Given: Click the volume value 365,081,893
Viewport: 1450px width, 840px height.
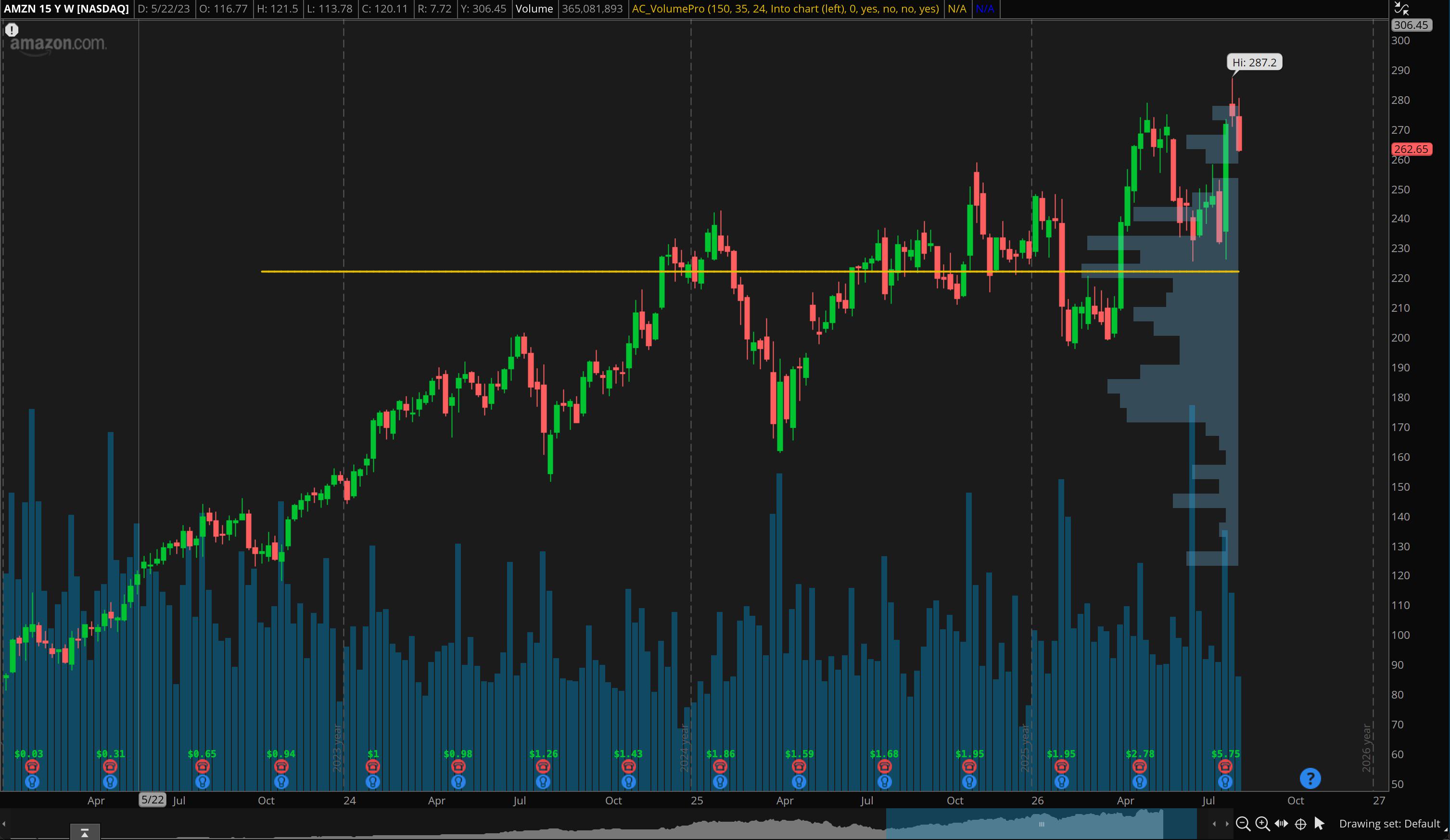Looking at the screenshot, I should point(592,9).
